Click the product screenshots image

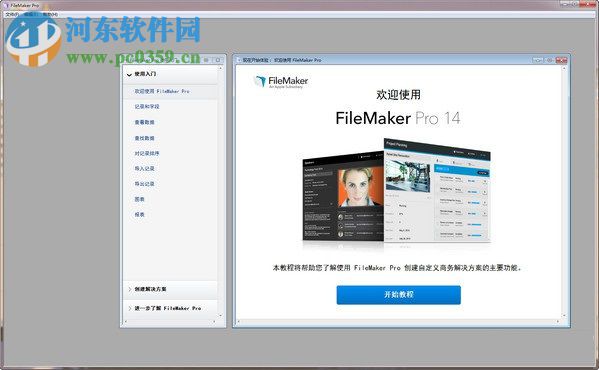click(x=397, y=192)
